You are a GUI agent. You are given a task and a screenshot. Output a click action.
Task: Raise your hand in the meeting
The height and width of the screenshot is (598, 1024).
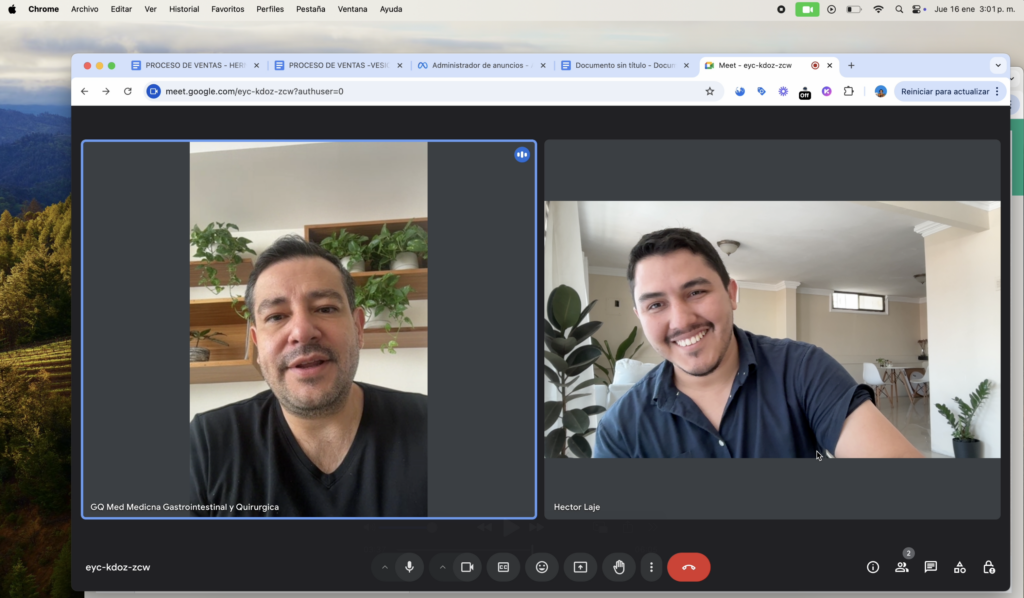619,567
